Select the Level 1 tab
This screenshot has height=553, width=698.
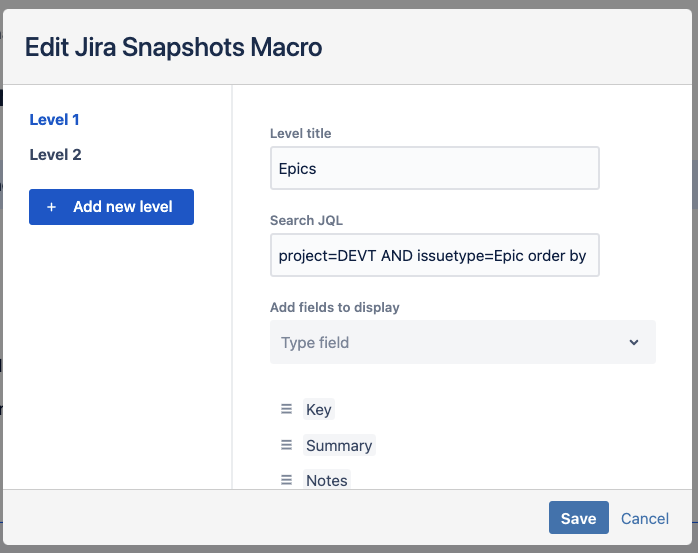pos(54,120)
